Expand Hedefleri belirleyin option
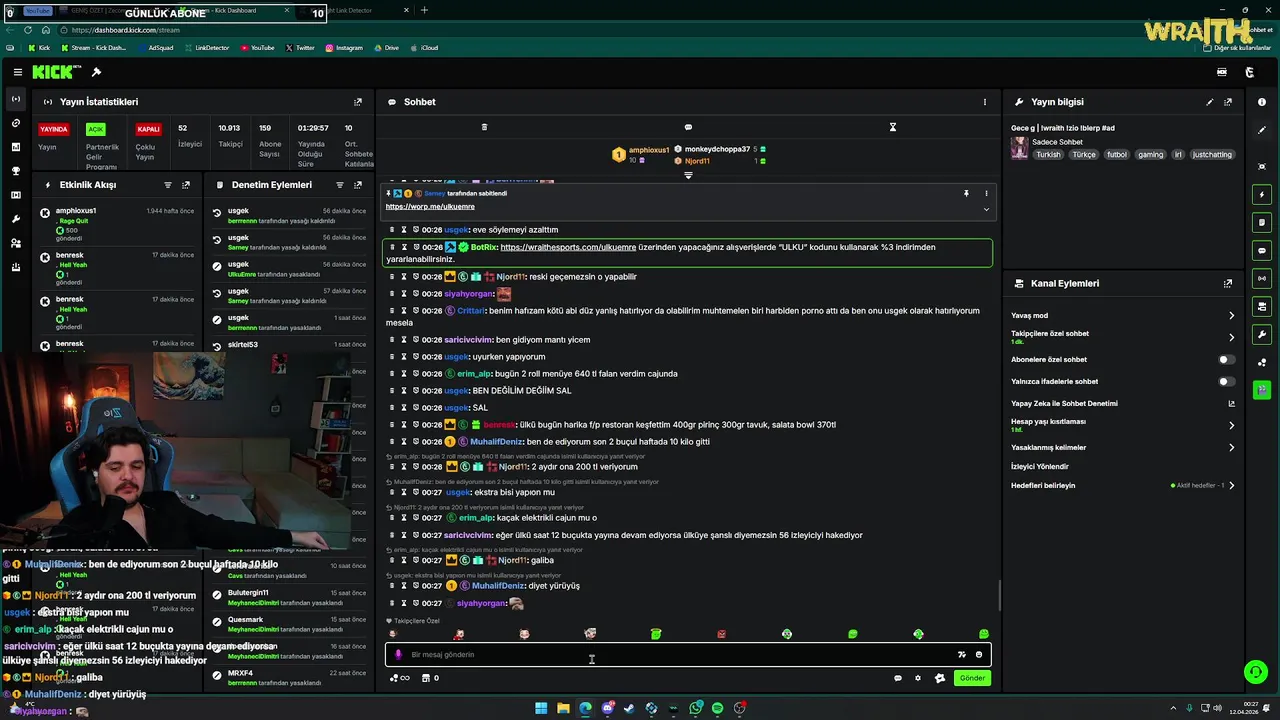 (1231, 485)
